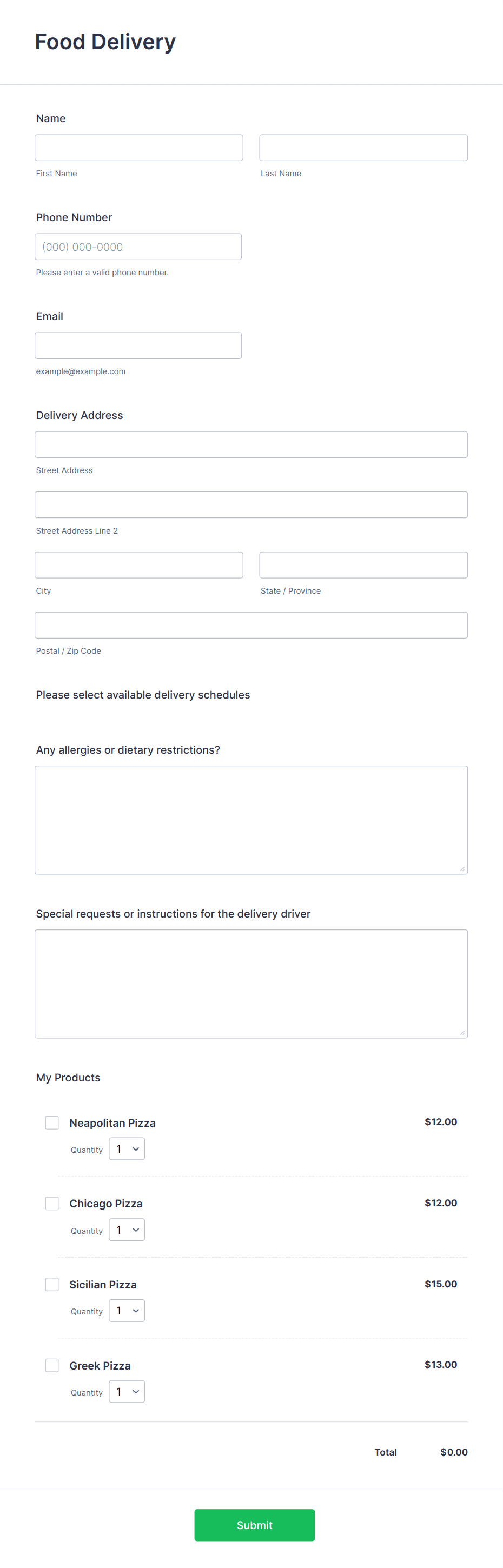Select the Chicago Pizza checkbox
Viewport: 503px width, 1568px height.
click(52, 1203)
